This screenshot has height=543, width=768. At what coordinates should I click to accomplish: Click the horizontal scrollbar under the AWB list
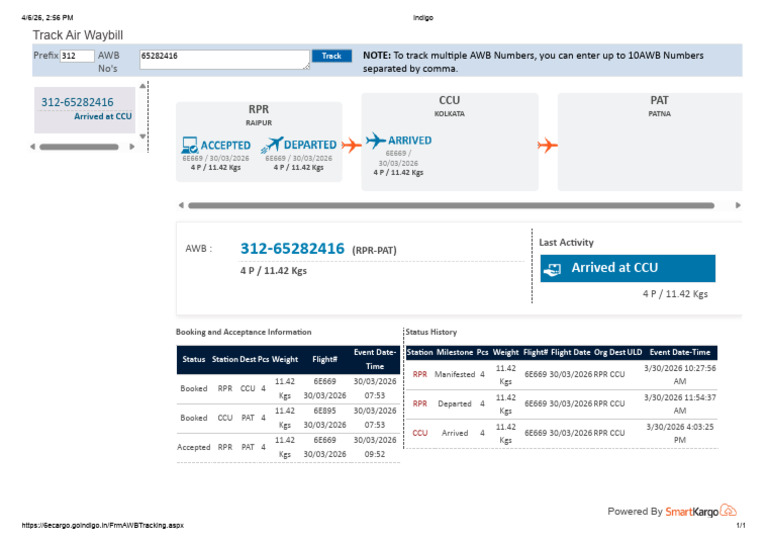[79, 146]
